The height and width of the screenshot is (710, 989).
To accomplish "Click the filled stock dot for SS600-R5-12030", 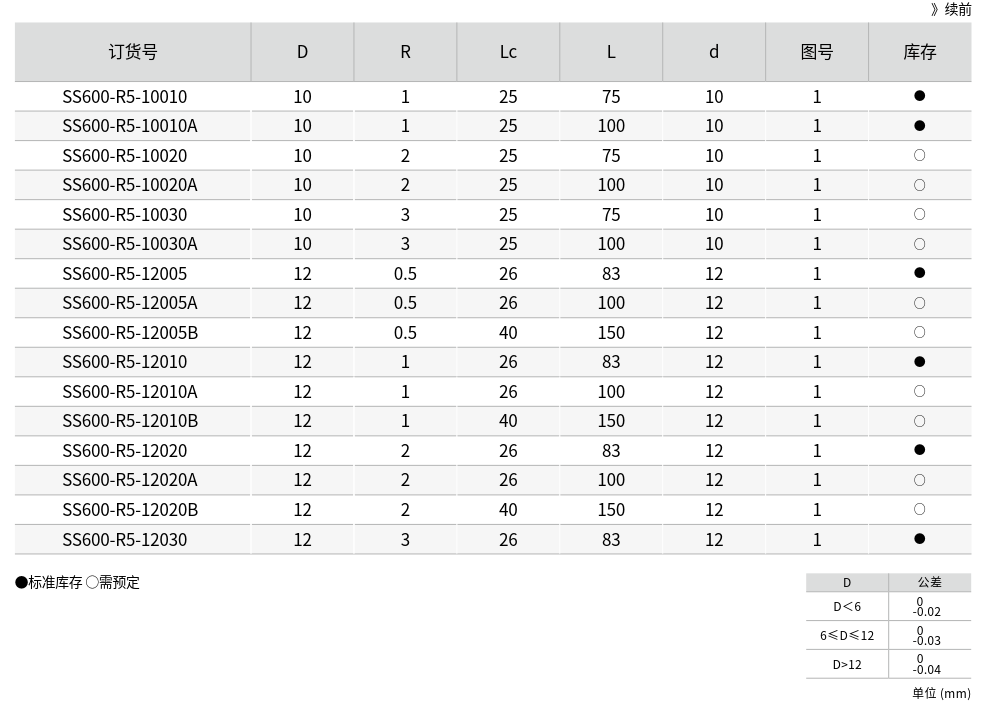I will pyautogui.click(x=919, y=539).
